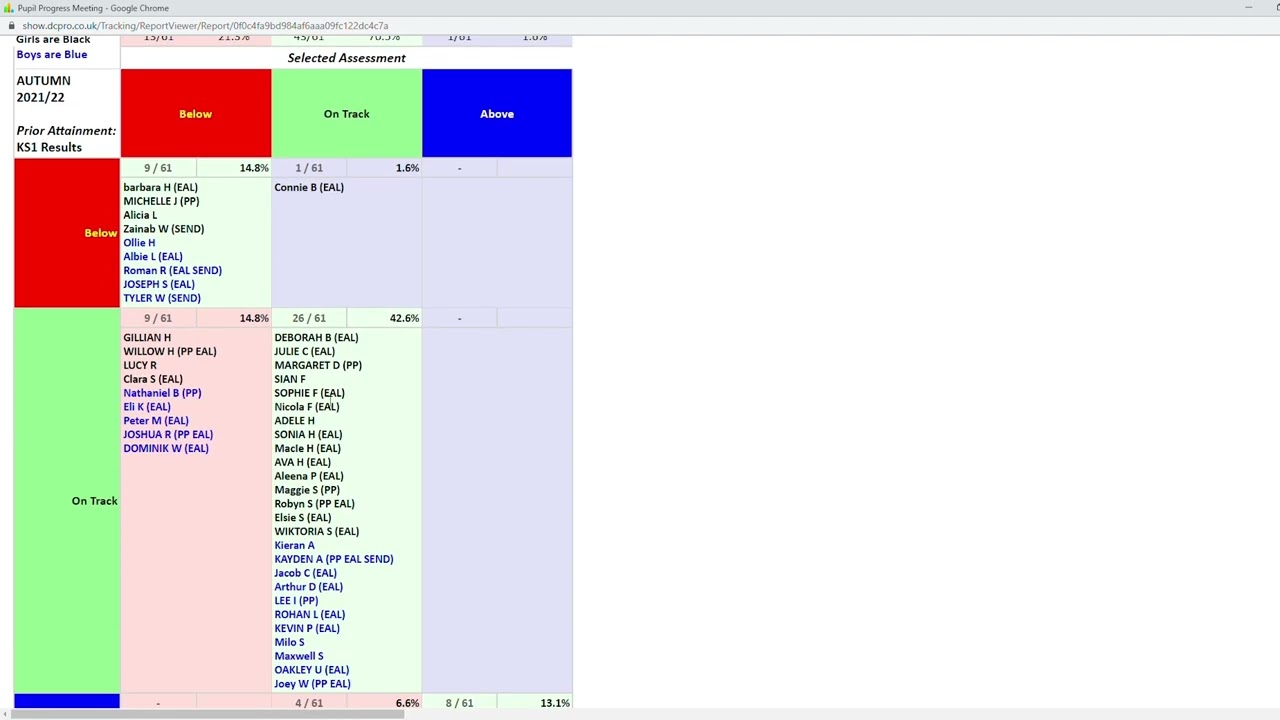Click the '1.6%' value above Connie B
This screenshot has height=720, width=1280.
tap(407, 168)
